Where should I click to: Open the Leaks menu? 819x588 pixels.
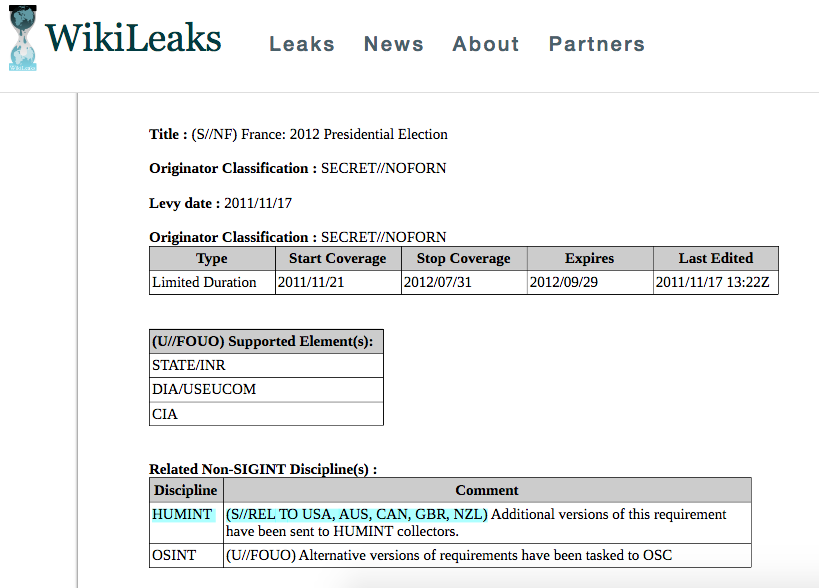pos(302,44)
